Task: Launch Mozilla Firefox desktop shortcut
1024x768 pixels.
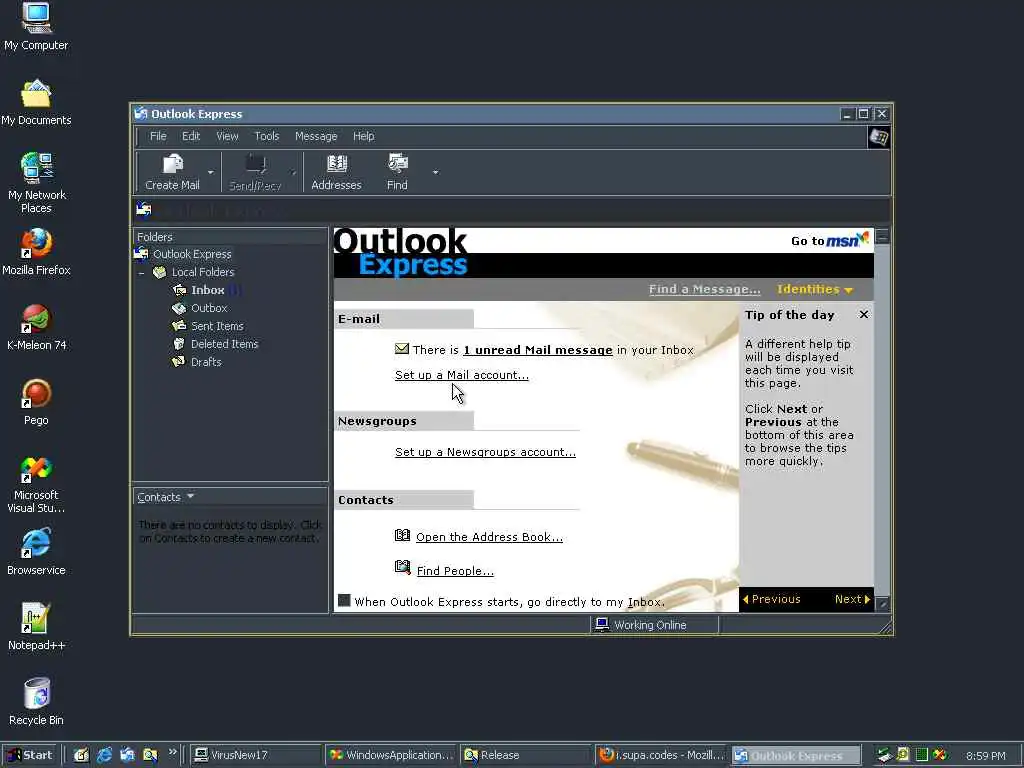Action: click(36, 252)
